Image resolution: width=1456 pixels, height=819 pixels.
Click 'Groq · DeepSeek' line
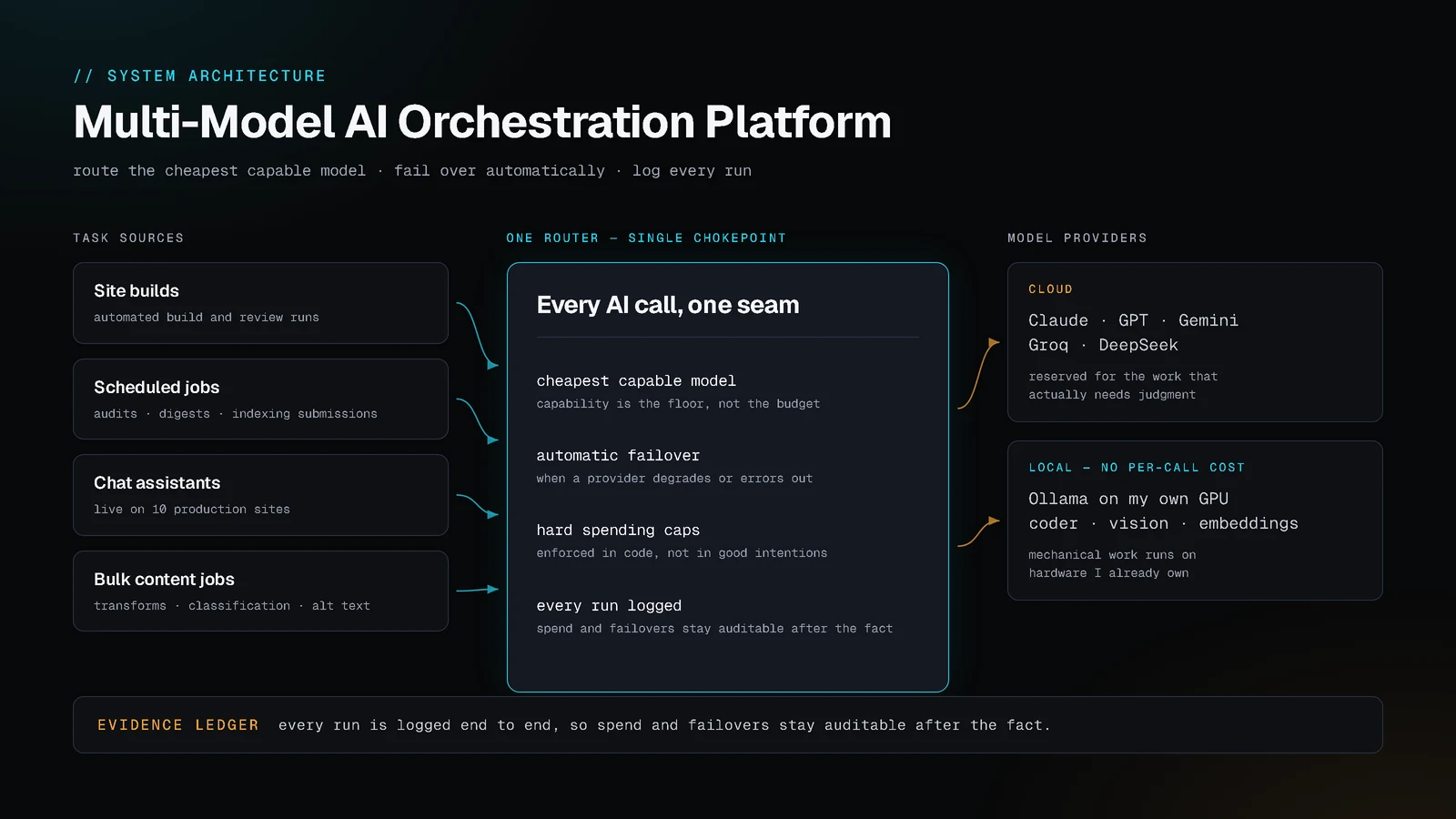pyautogui.click(x=1103, y=345)
